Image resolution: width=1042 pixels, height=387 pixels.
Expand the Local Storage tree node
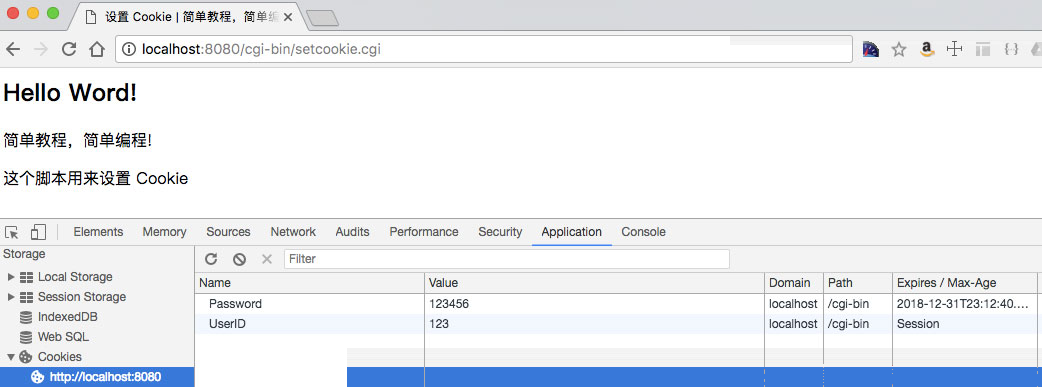[11, 277]
